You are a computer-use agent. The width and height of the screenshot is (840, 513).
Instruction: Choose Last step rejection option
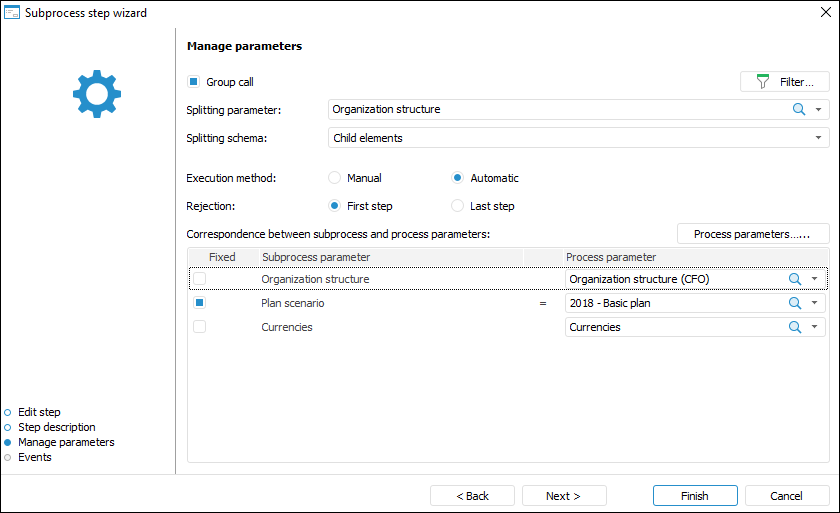click(x=458, y=206)
